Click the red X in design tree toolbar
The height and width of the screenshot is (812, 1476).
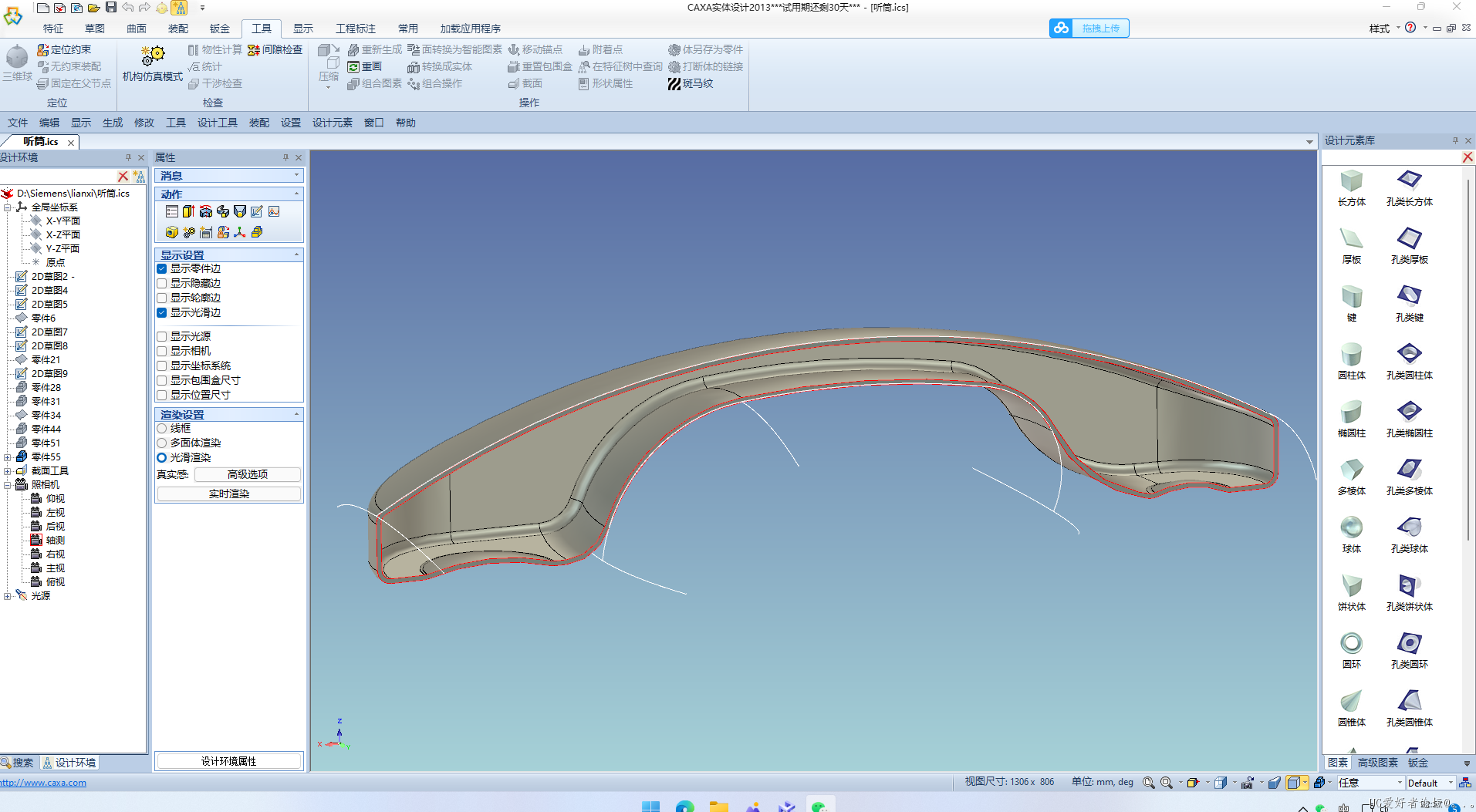coord(123,177)
